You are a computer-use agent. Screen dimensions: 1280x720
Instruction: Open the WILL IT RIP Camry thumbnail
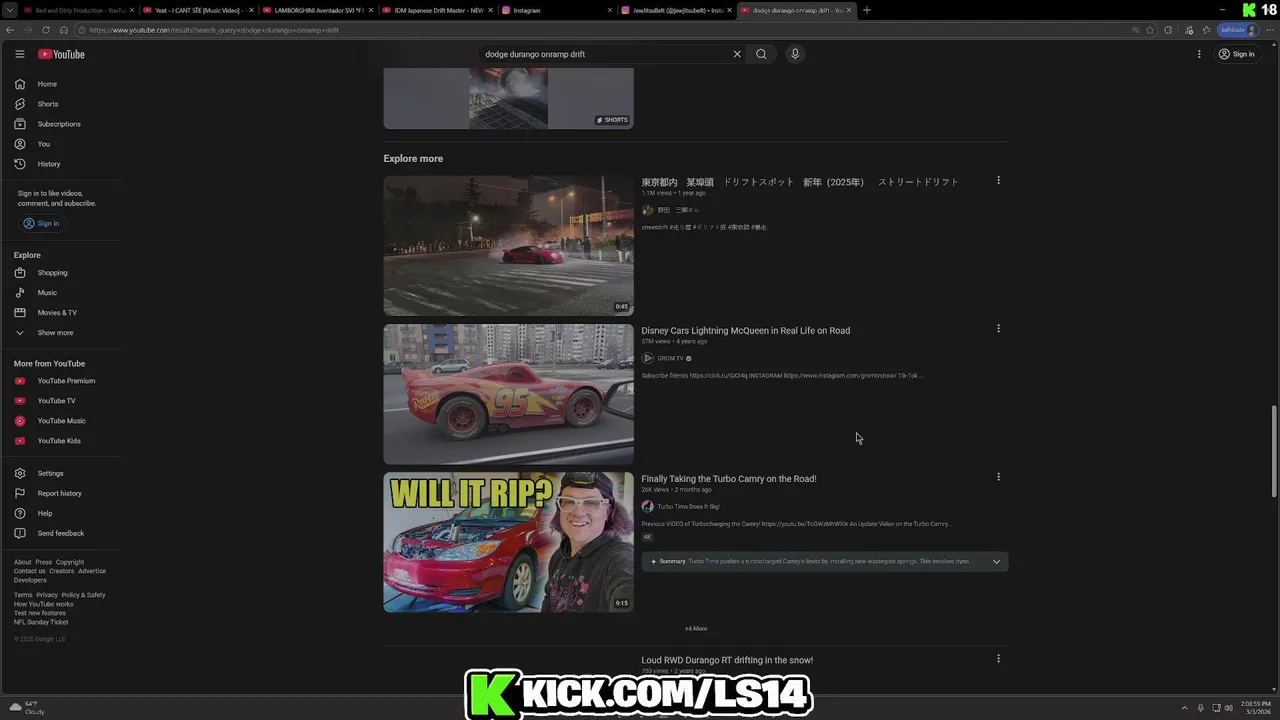tap(508, 542)
